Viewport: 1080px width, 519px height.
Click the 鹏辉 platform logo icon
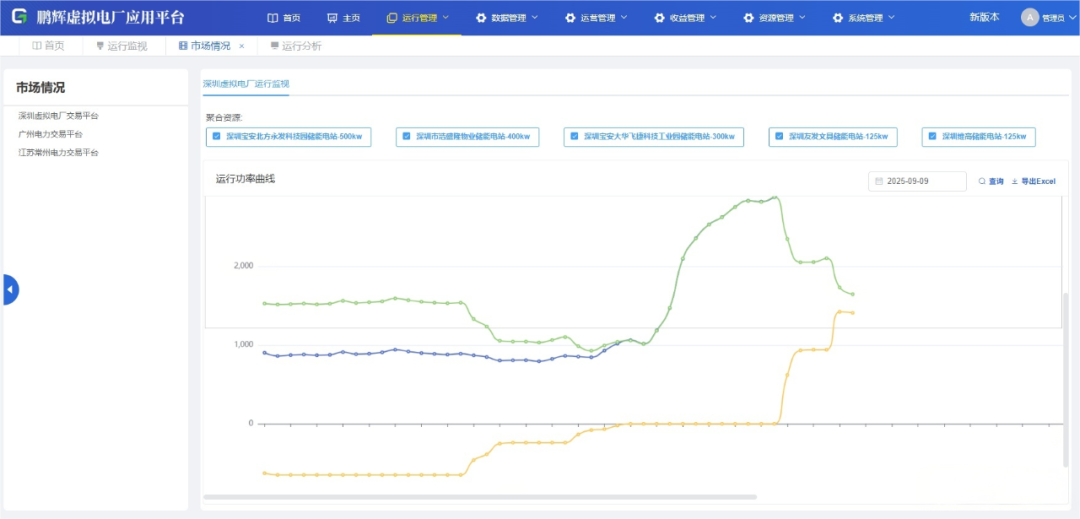coord(19,17)
